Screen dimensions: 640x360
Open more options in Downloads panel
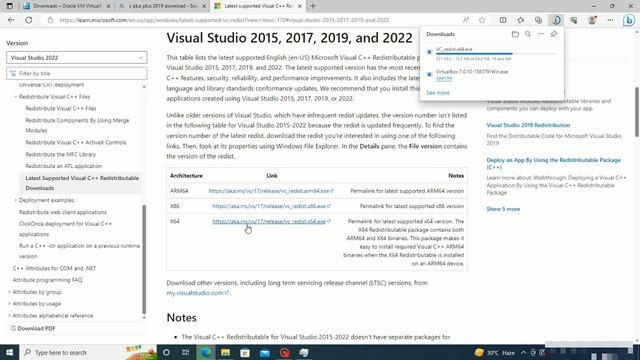tap(540, 34)
